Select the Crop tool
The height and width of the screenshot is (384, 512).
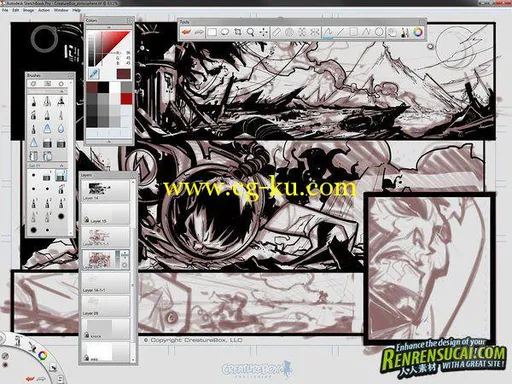tap(238, 32)
